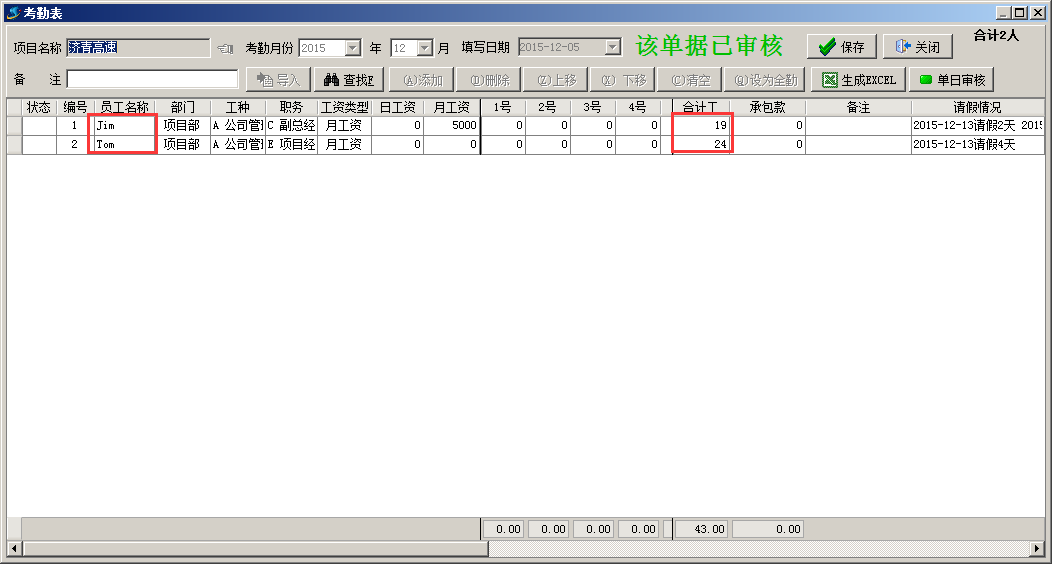1053x564 pixels.
Task: Click the binoculars Find (查找) button
Action: [348, 80]
